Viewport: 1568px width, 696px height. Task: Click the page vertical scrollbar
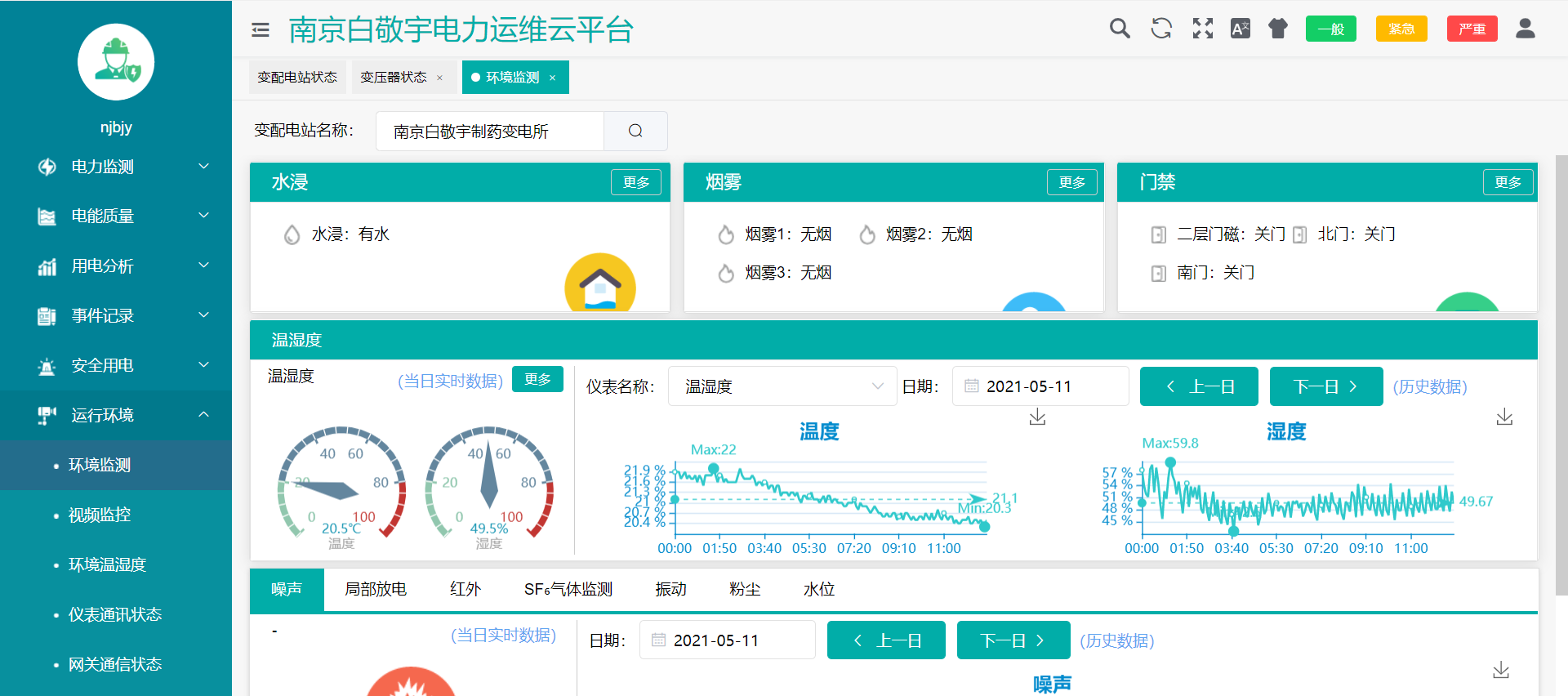click(1561, 376)
